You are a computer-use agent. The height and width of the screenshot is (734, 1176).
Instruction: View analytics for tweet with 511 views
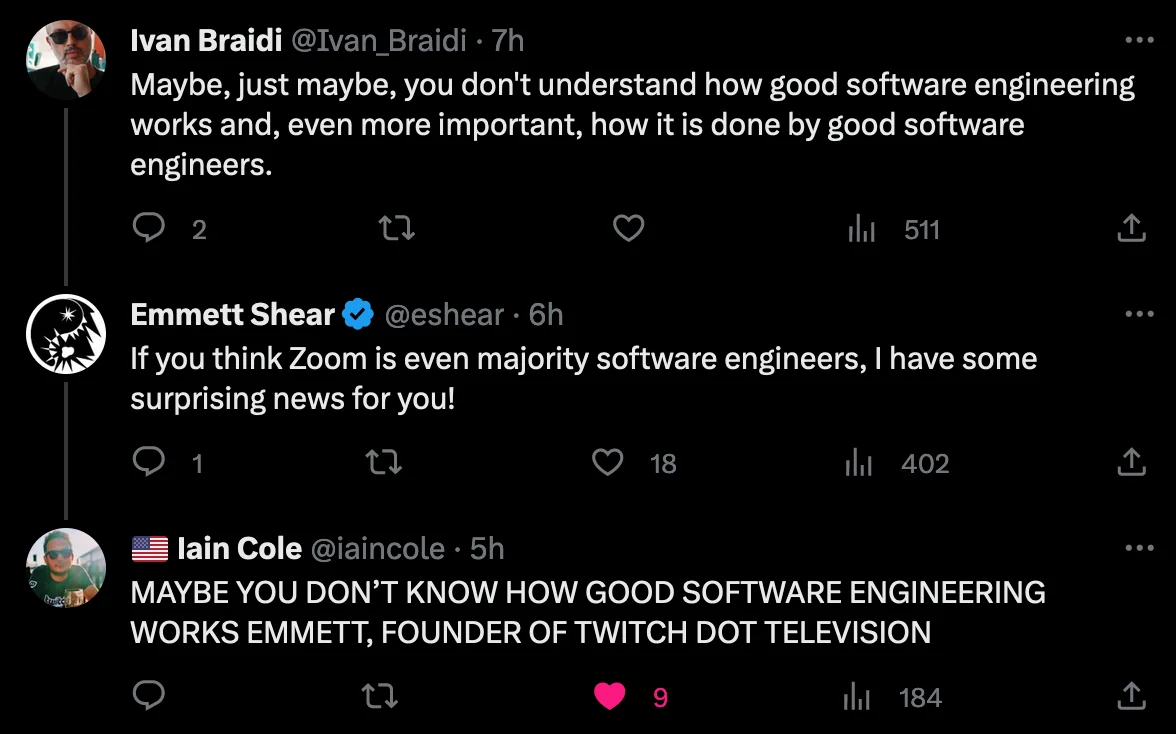[x=892, y=229]
